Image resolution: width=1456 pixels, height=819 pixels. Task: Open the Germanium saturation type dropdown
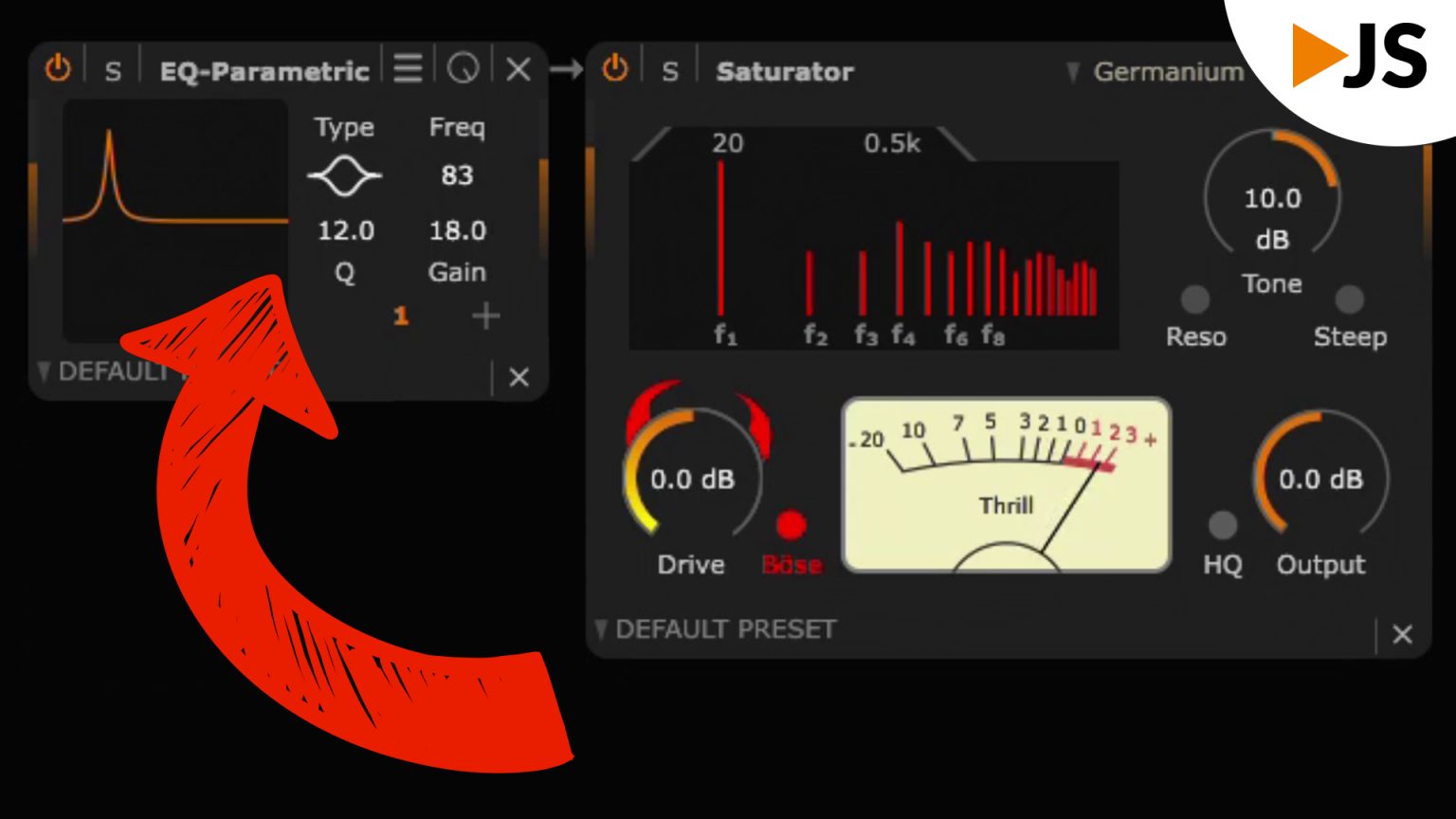(x=1156, y=72)
